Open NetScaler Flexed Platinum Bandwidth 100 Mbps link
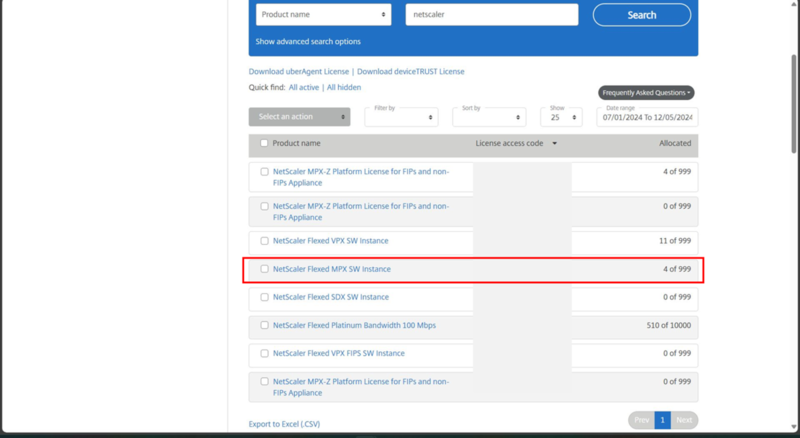 tap(355, 325)
